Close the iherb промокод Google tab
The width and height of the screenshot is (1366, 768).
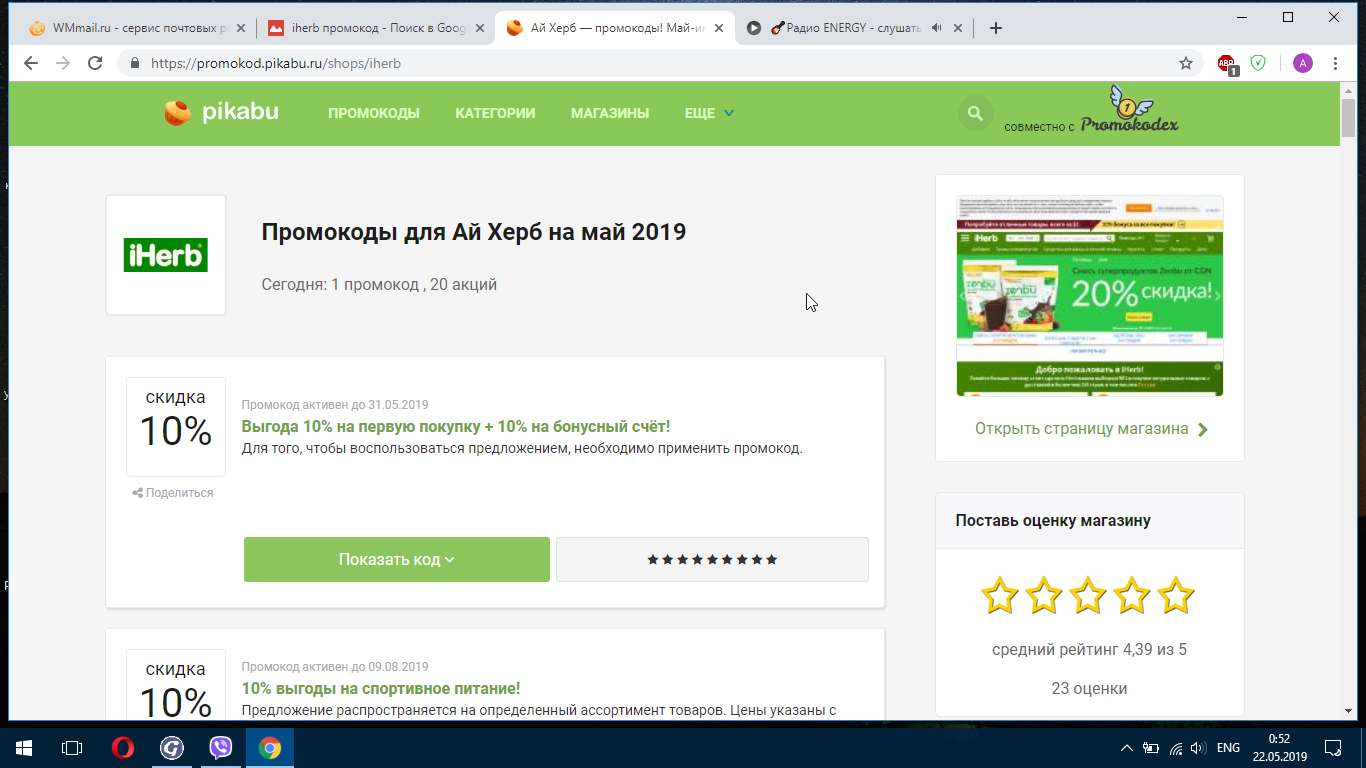(x=478, y=28)
